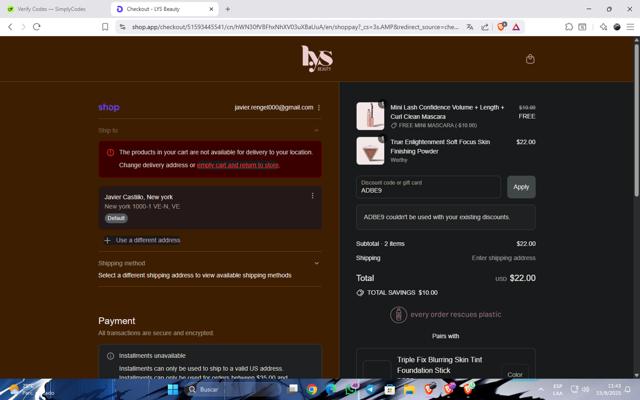The image size is (640, 400).
Task: Open Google Chrome from the taskbar
Action: 312,390
